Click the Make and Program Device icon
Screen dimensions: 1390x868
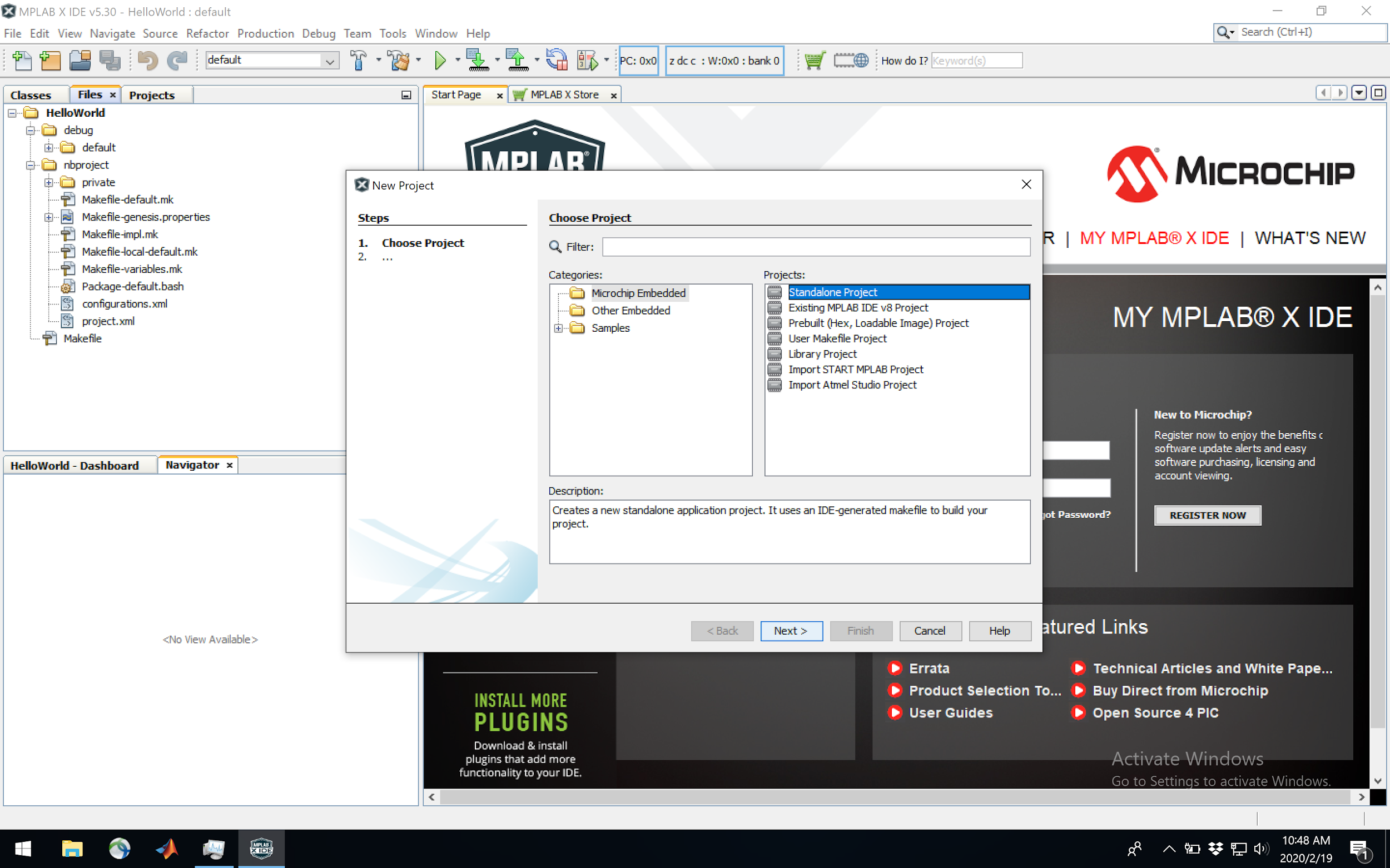(477, 60)
